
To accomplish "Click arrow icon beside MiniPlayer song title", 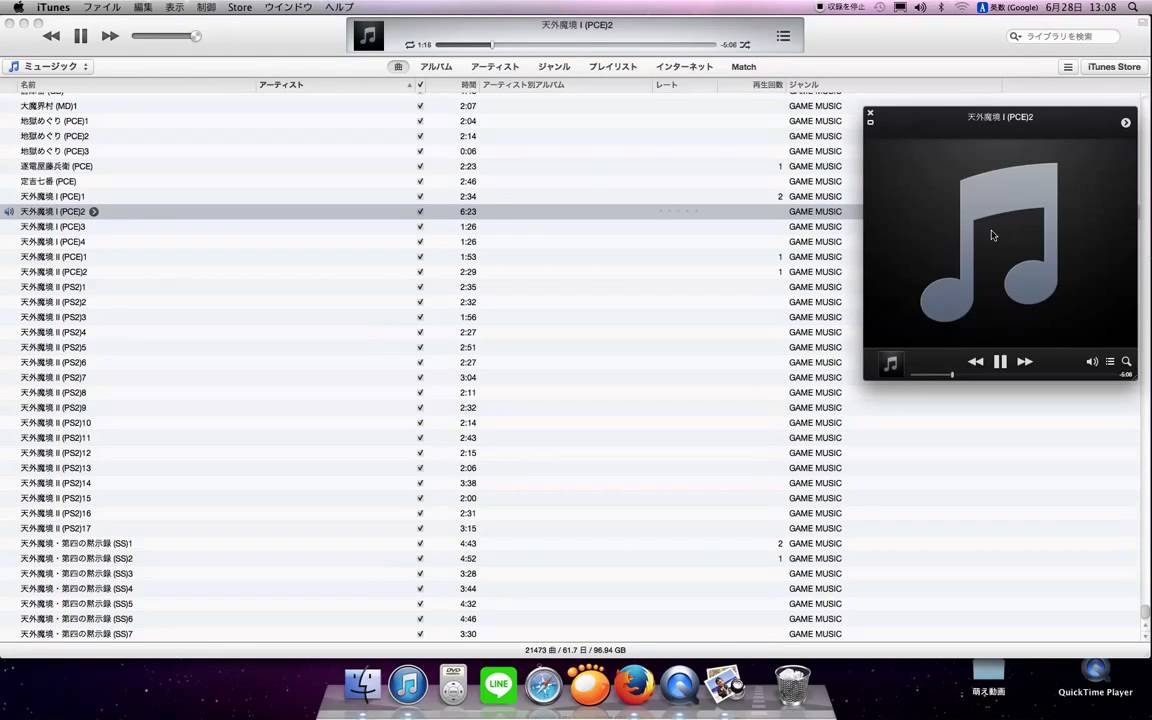I will point(1125,123).
